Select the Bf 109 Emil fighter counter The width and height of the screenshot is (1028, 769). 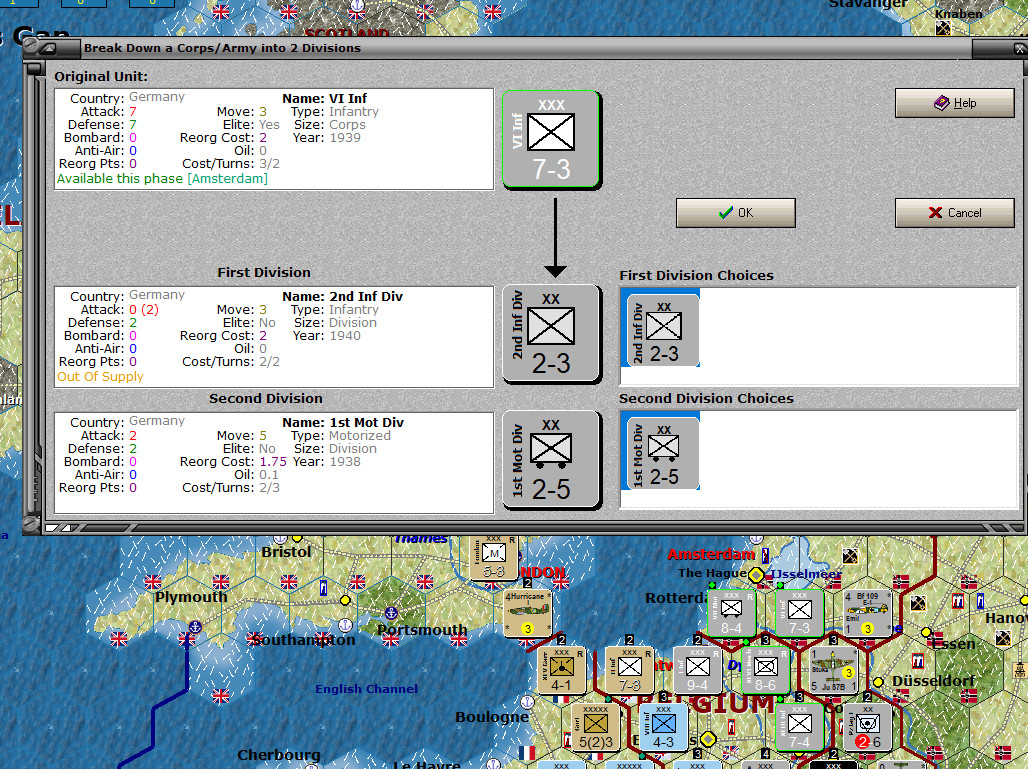(868, 613)
